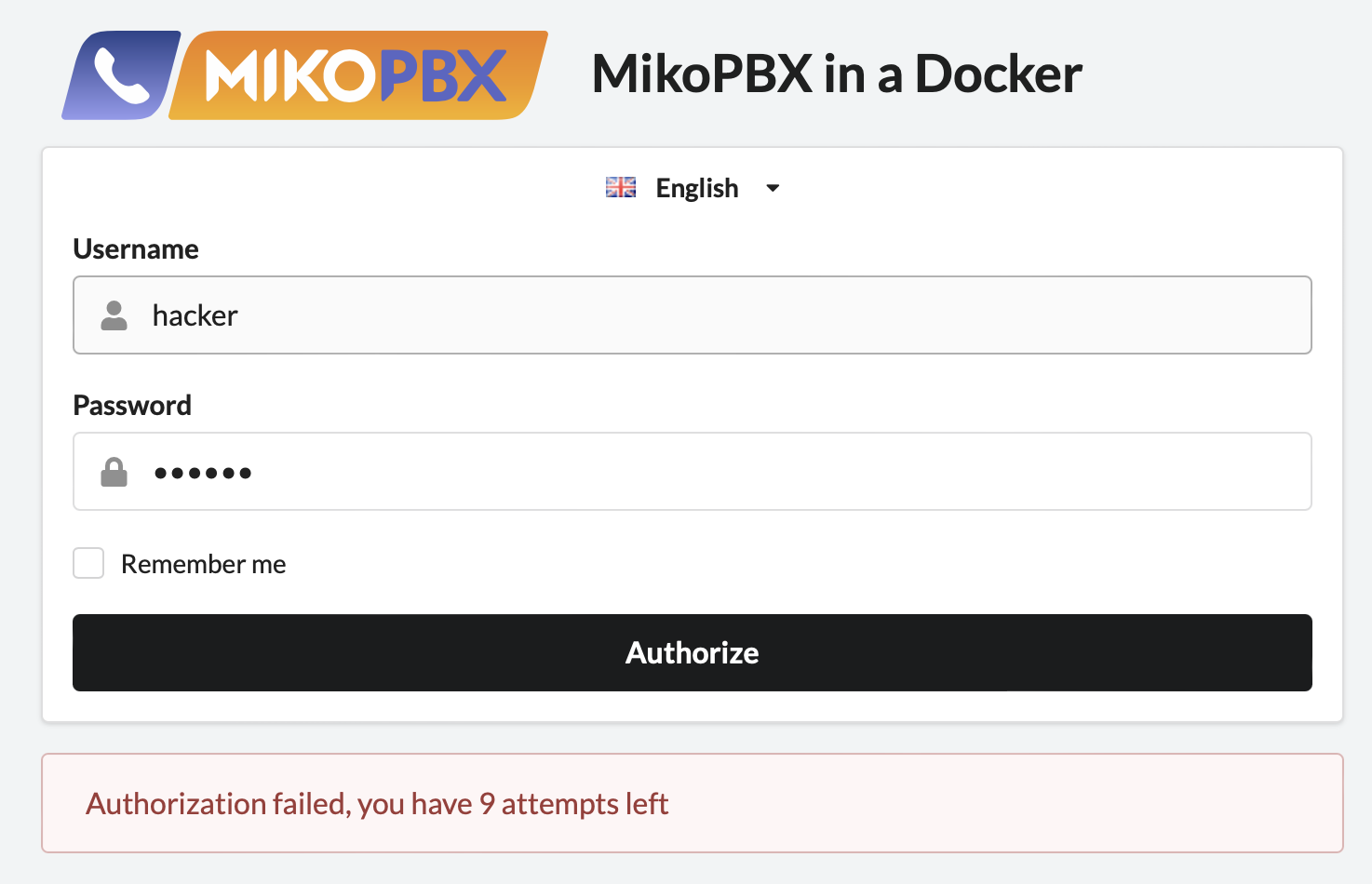
Task: Click the masked password dots
Action: tap(203, 473)
